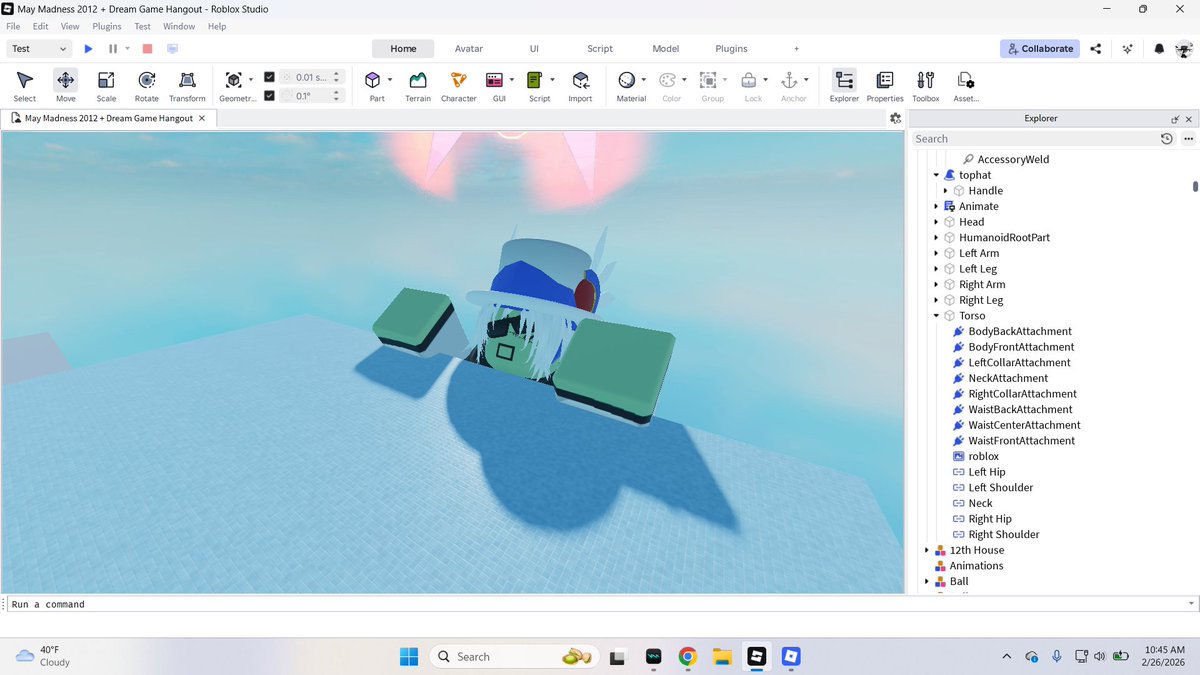
Task: Toggle the rotation snap increment checkbox
Action: click(x=269, y=96)
